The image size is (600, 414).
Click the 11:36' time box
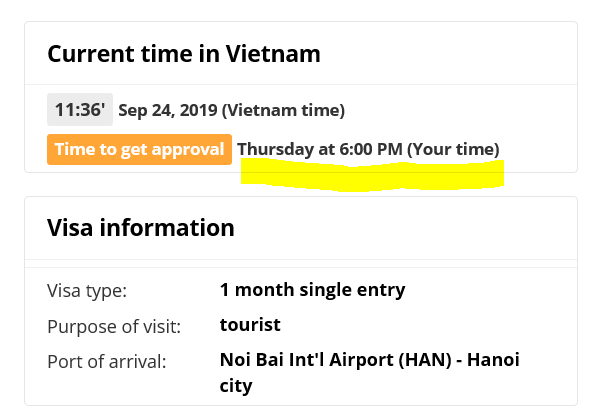click(x=78, y=109)
